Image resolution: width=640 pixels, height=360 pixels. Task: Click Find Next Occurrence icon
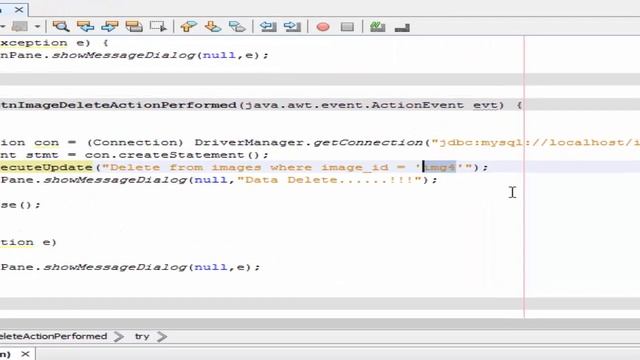(109, 27)
